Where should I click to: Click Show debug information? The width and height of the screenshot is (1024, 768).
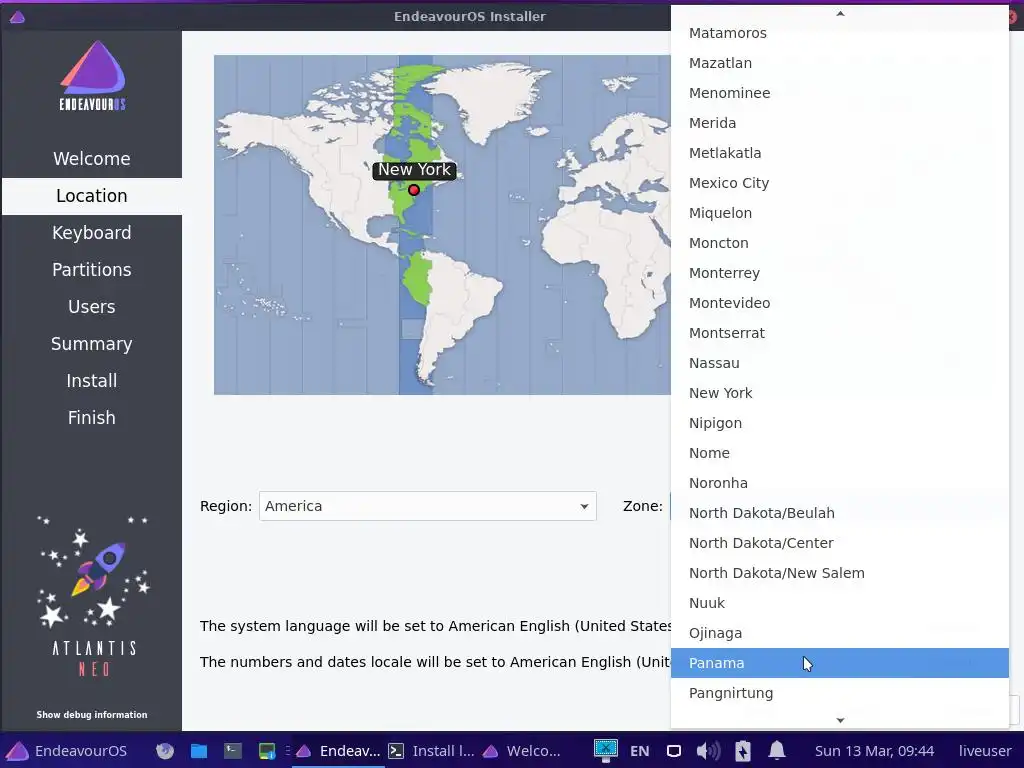91,714
